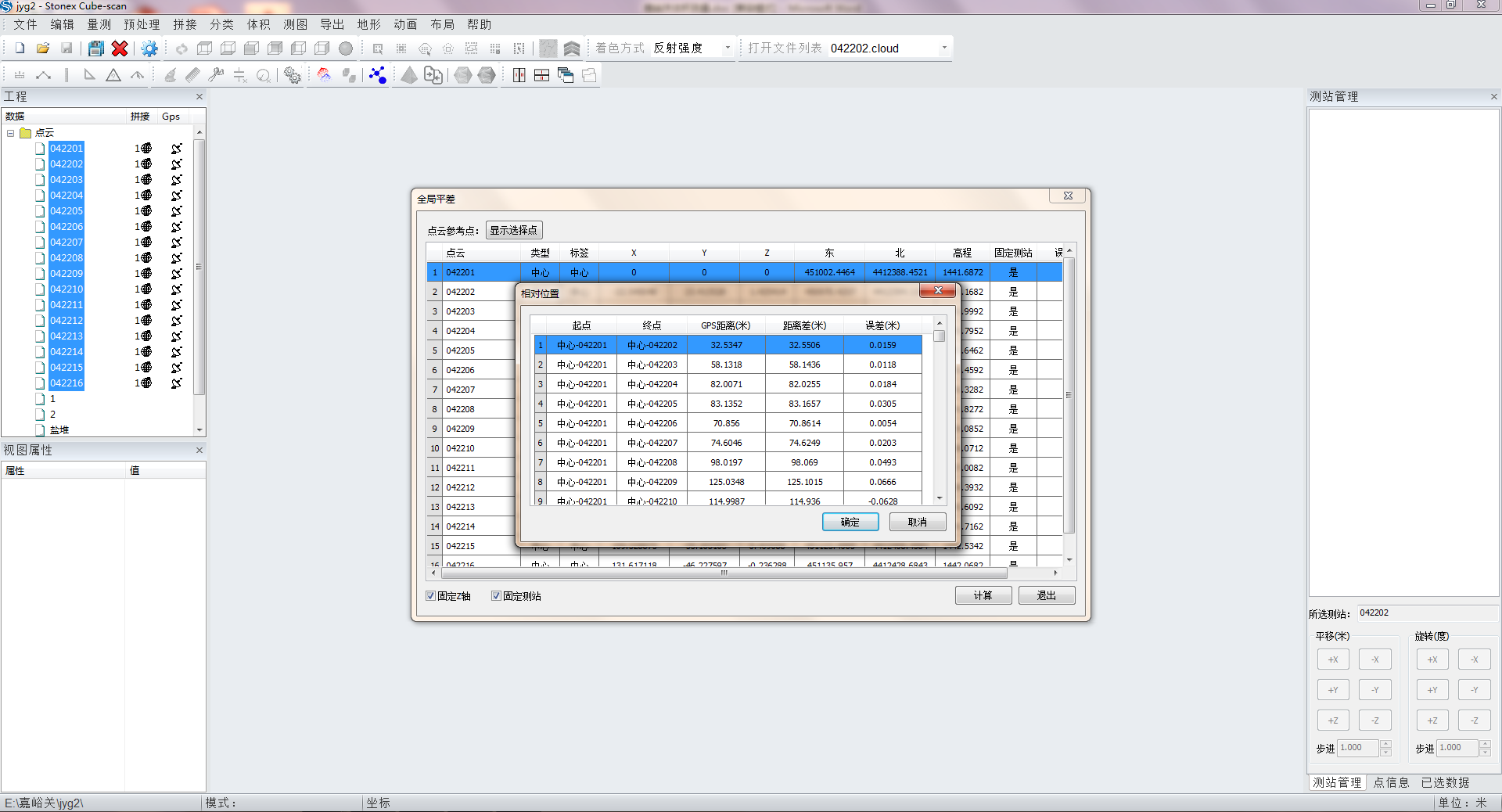Click the 显示选择点 button

513,230
